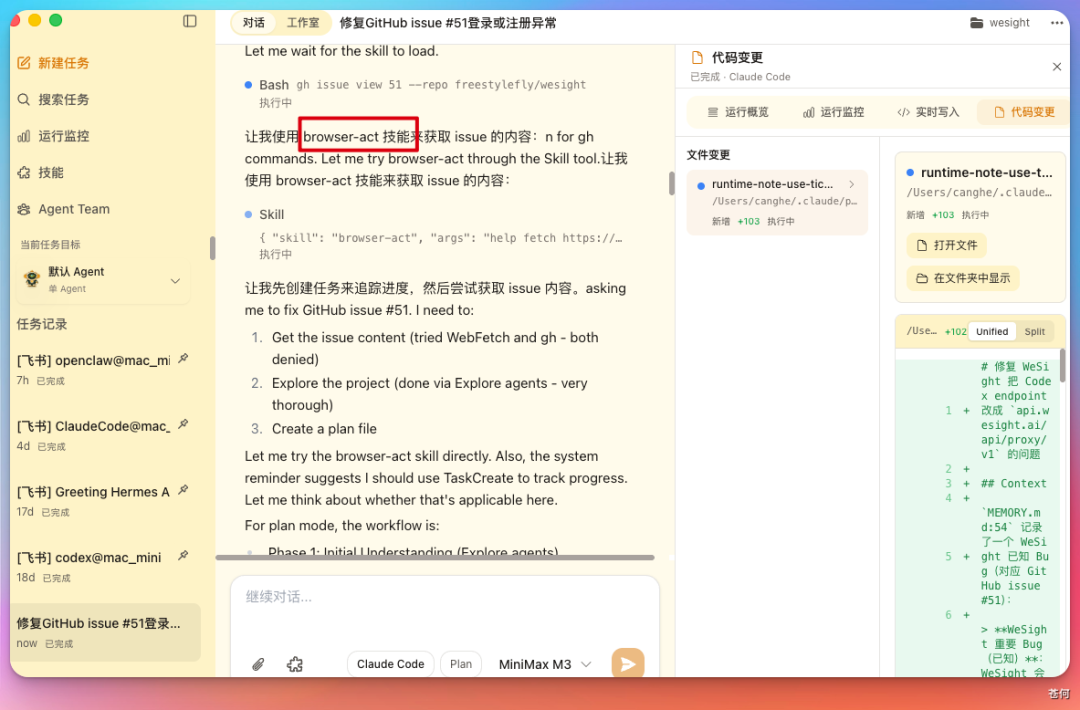Unpin the openclaw@mac_mi task pin icon
Image resolution: width=1080 pixels, height=710 pixels.
[x=183, y=358]
